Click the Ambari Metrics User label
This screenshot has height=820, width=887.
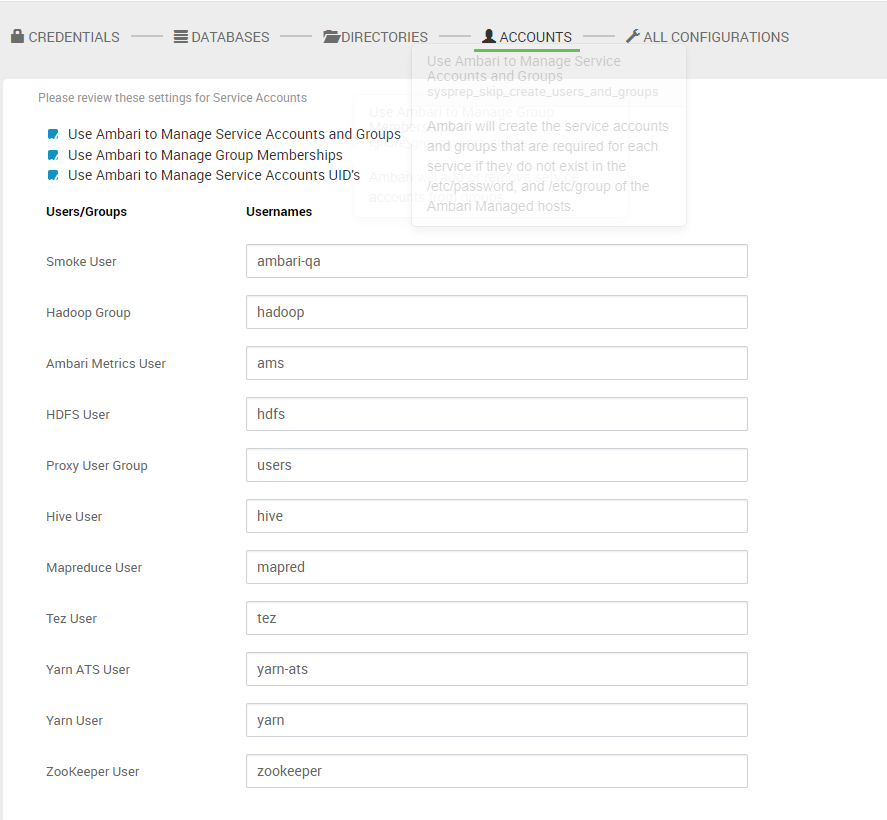(106, 364)
